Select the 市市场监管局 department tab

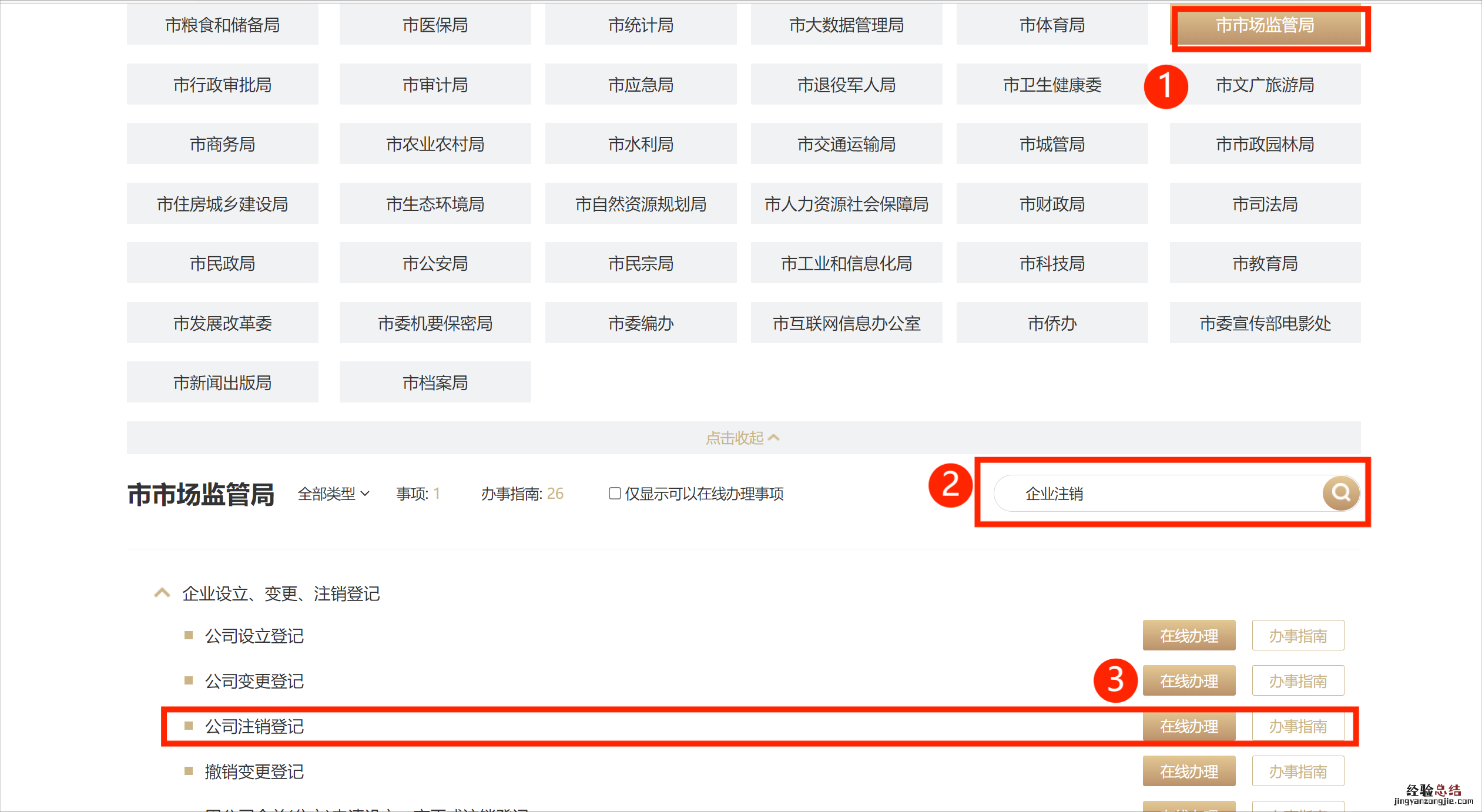click(x=1265, y=25)
